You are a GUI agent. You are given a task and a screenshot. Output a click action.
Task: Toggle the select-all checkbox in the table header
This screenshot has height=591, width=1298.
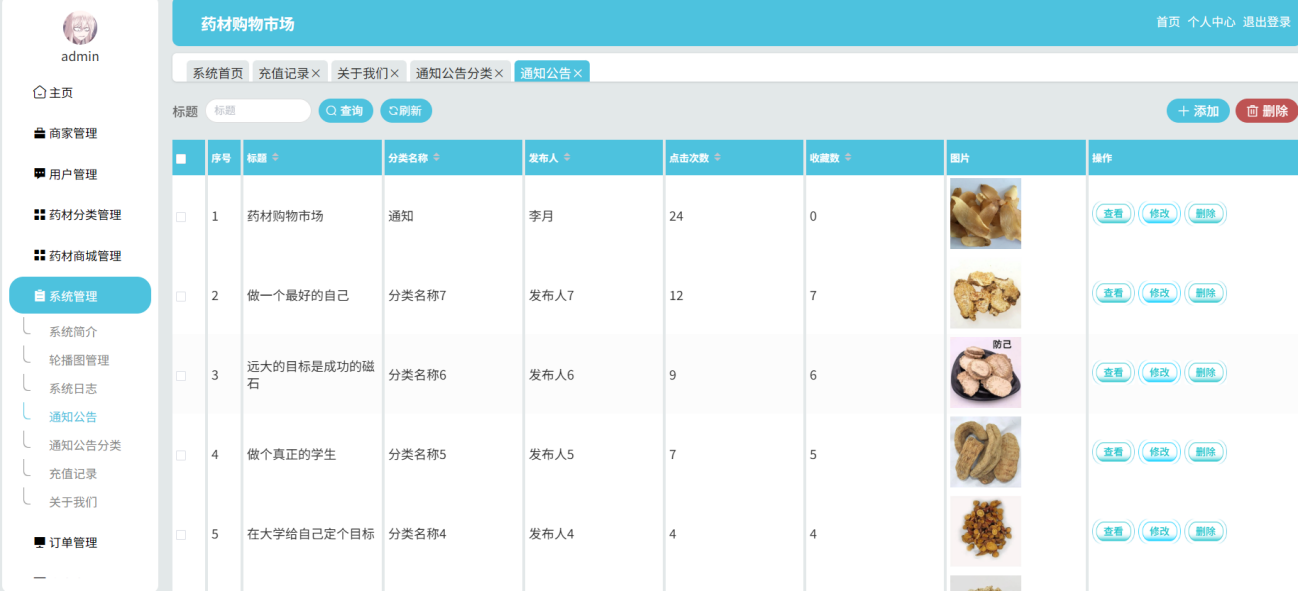click(181, 159)
